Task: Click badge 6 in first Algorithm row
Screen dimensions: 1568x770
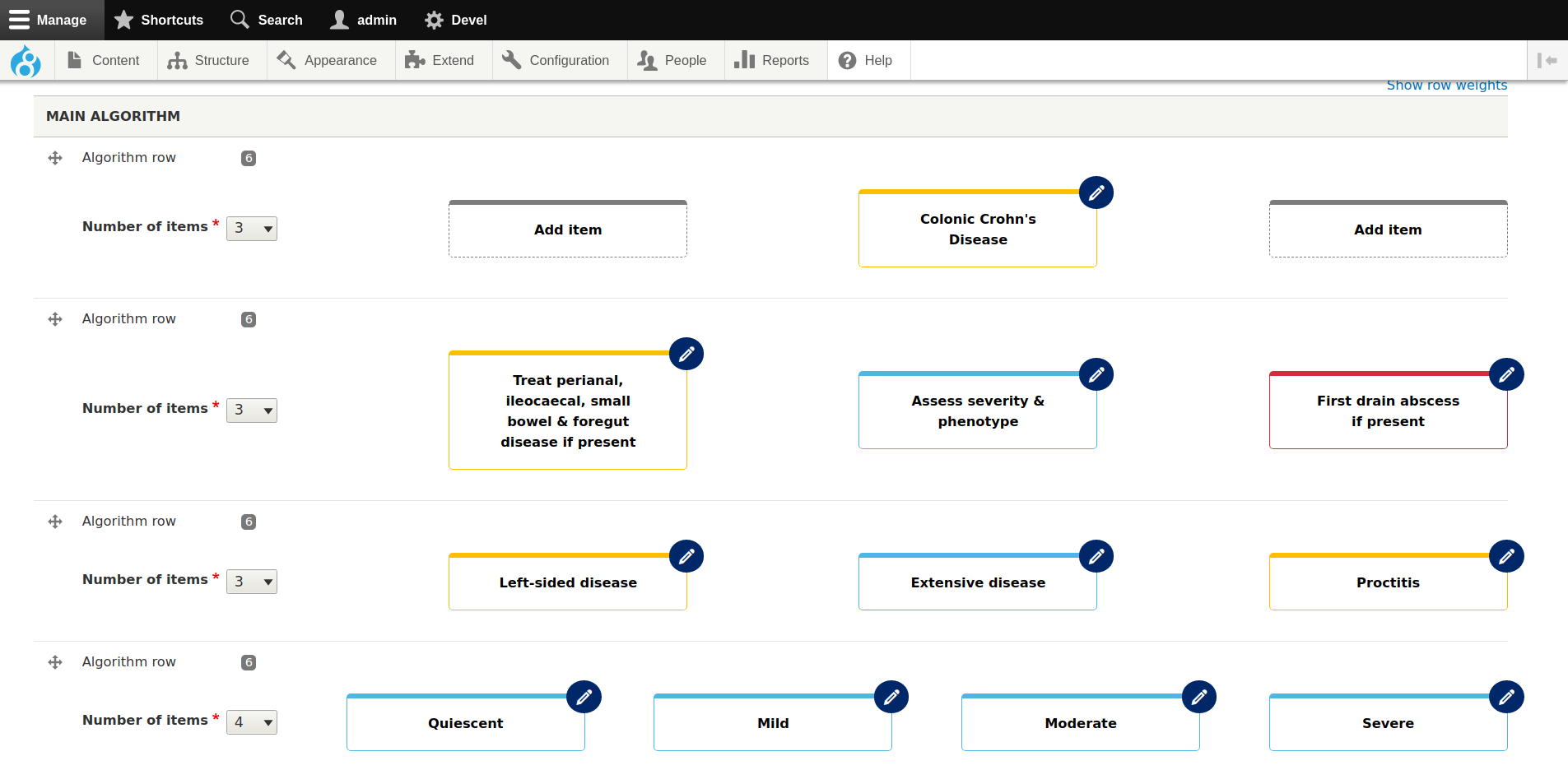Action: tap(249, 158)
